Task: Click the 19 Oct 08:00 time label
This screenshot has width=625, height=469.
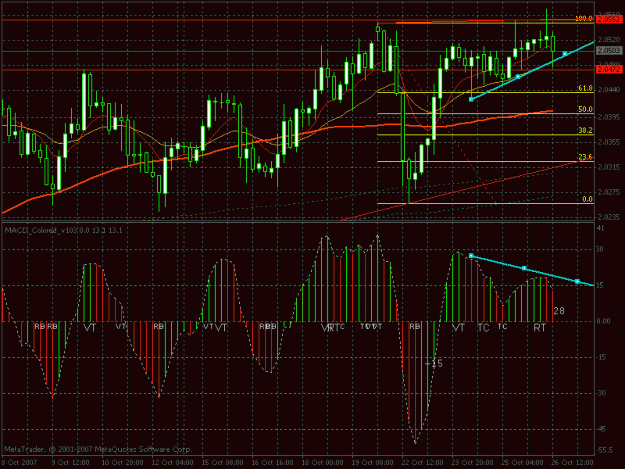Action: (373, 462)
